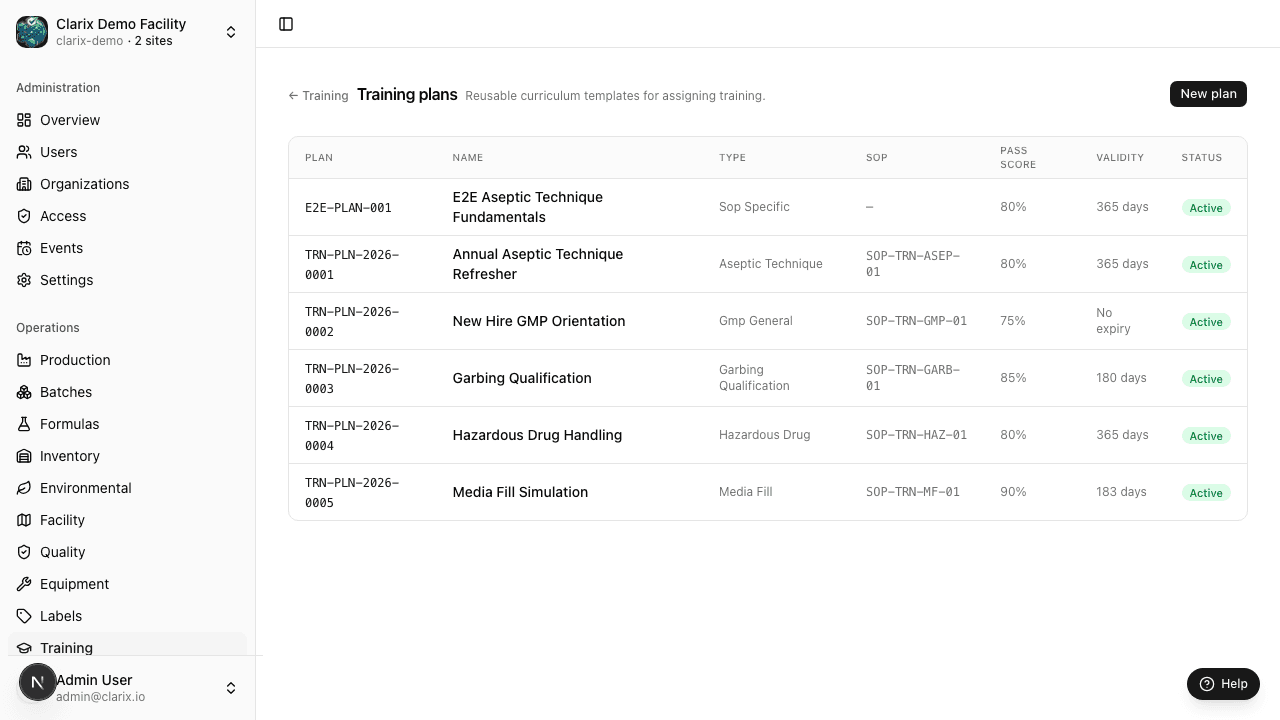Click plan ID TRN-PLN-2026-0004
Image resolution: width=1280 pixels, height=720 pixels.
pos(352,436)
